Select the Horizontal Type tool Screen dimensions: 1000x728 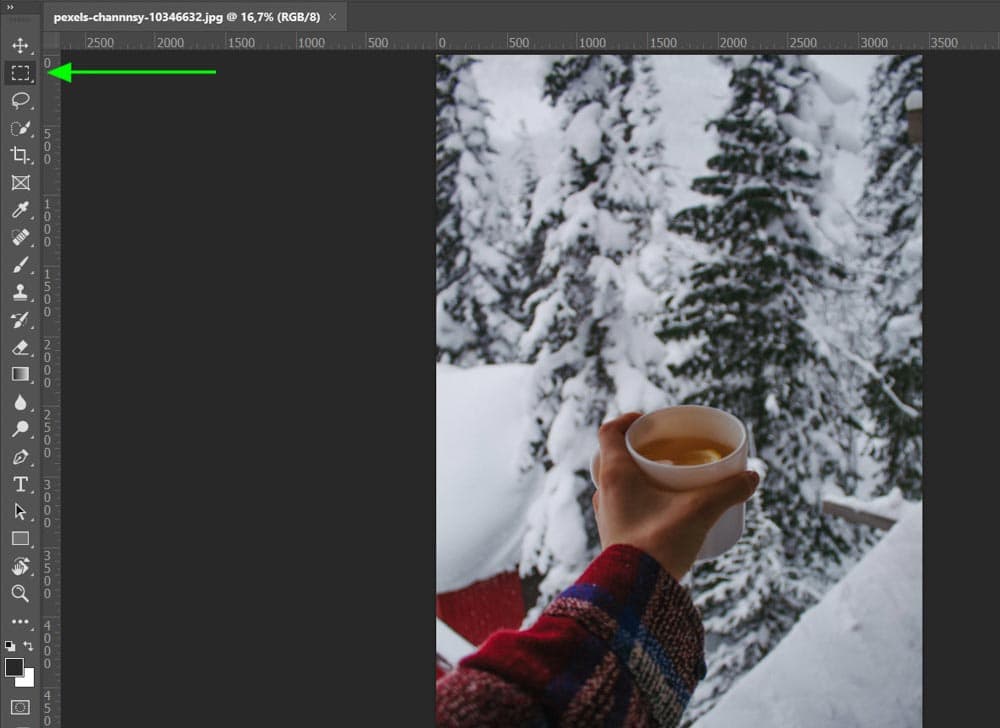[x=20, y=484]
